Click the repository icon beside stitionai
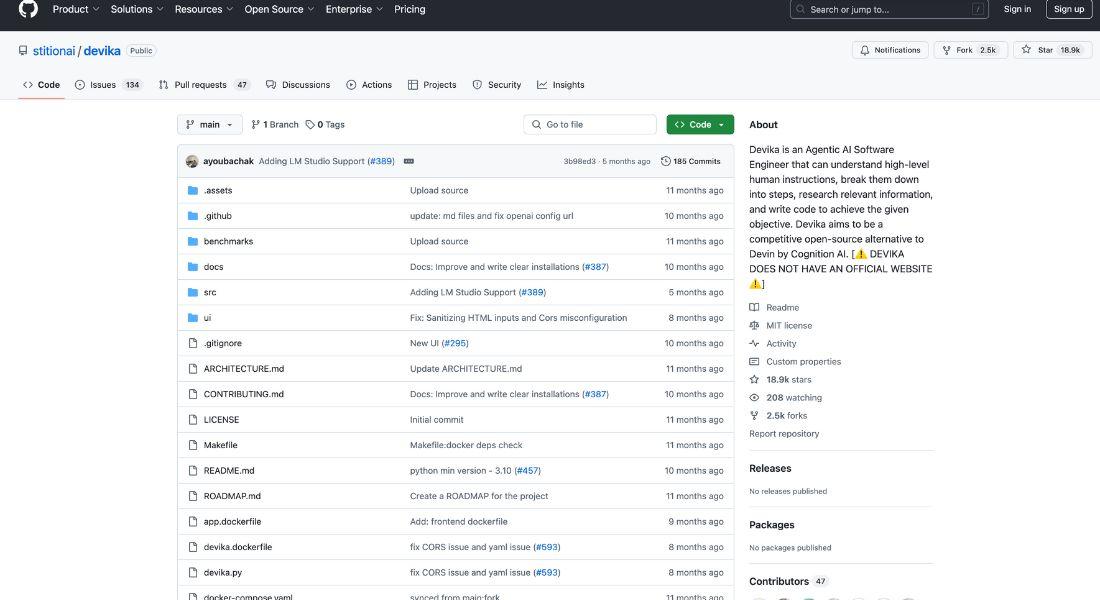1100x600 pixels. tap(23, 51)
